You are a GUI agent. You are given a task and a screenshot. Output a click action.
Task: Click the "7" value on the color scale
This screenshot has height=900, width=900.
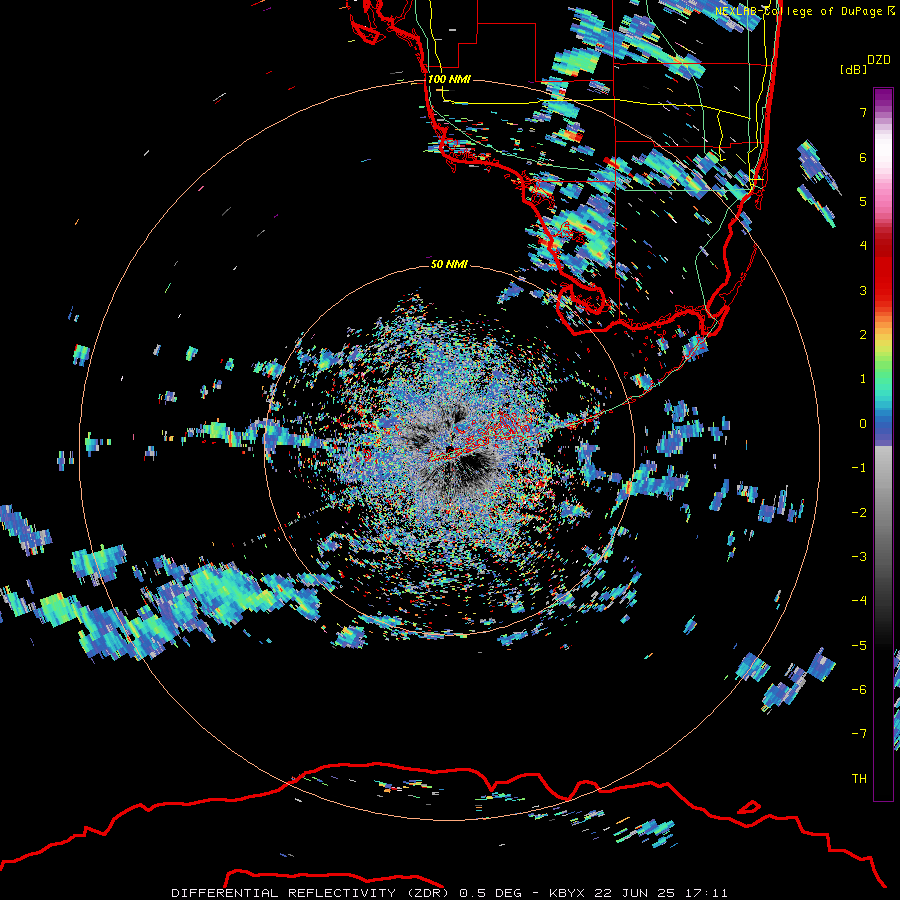pos(863,112)
